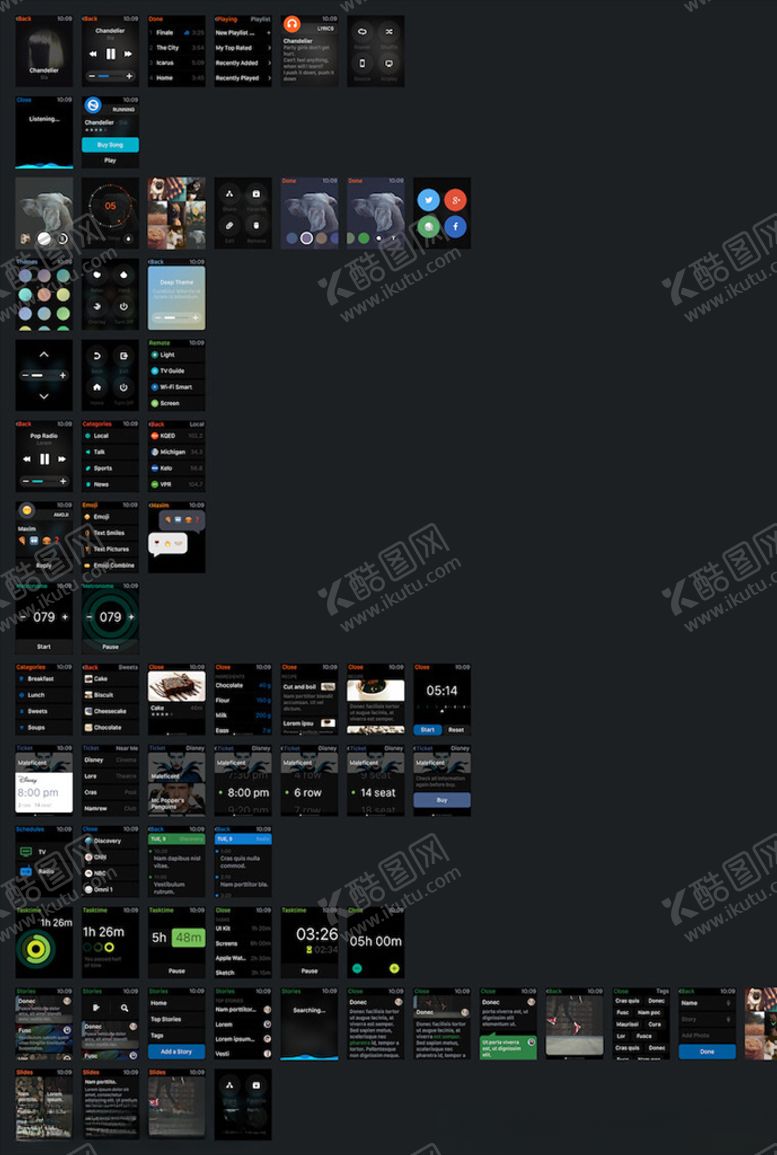
Task: Tap the Facebook share icon
Action: [455, 227]
